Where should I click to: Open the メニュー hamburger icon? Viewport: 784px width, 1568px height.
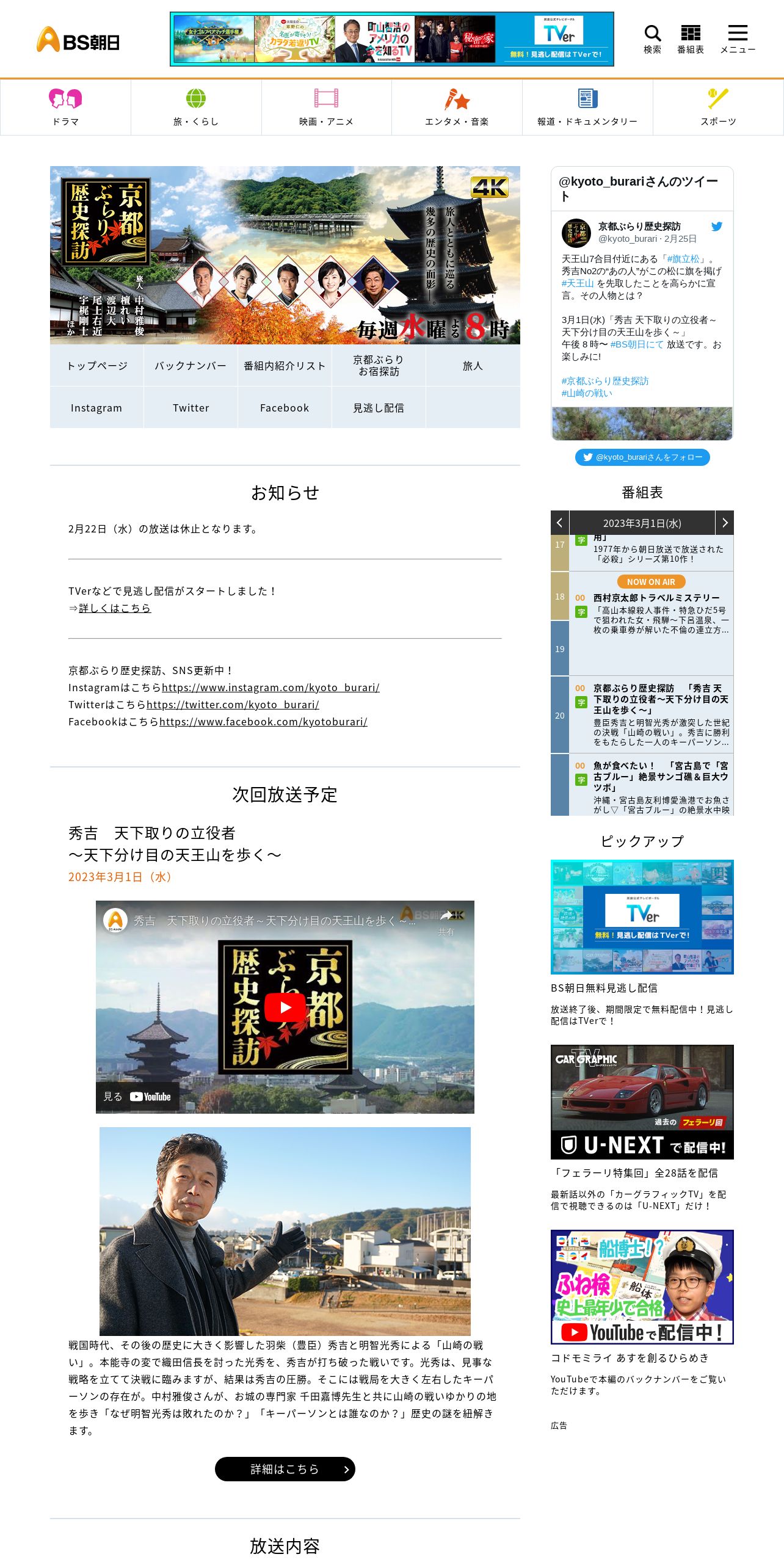point(738,39)
